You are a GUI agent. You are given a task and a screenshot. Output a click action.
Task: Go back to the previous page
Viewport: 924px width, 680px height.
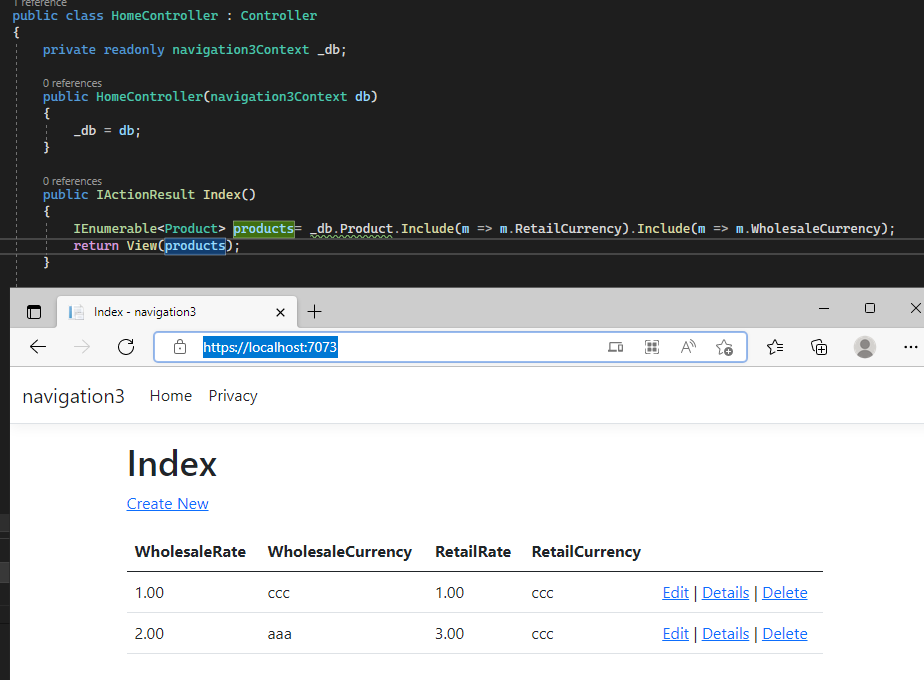coord(38,347)
